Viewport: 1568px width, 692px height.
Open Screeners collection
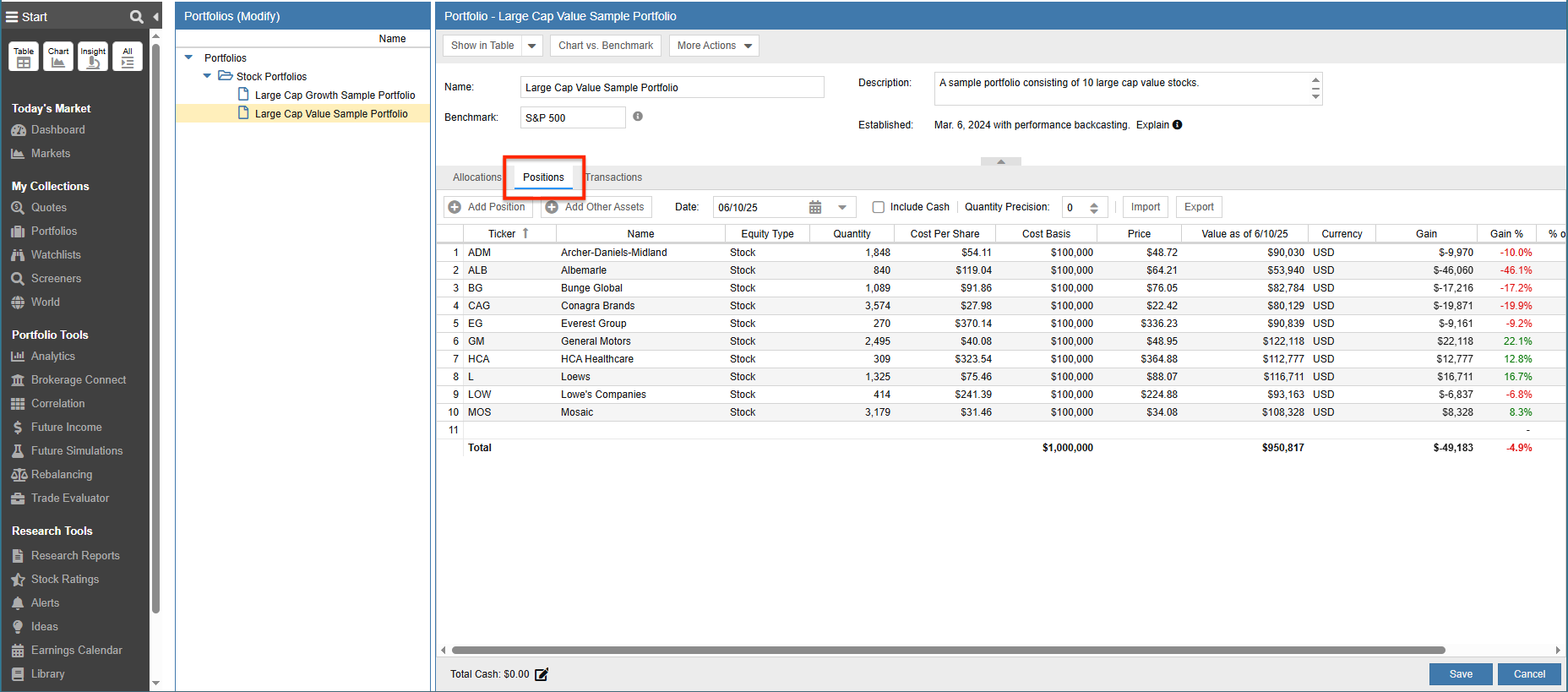pos(46,279)
